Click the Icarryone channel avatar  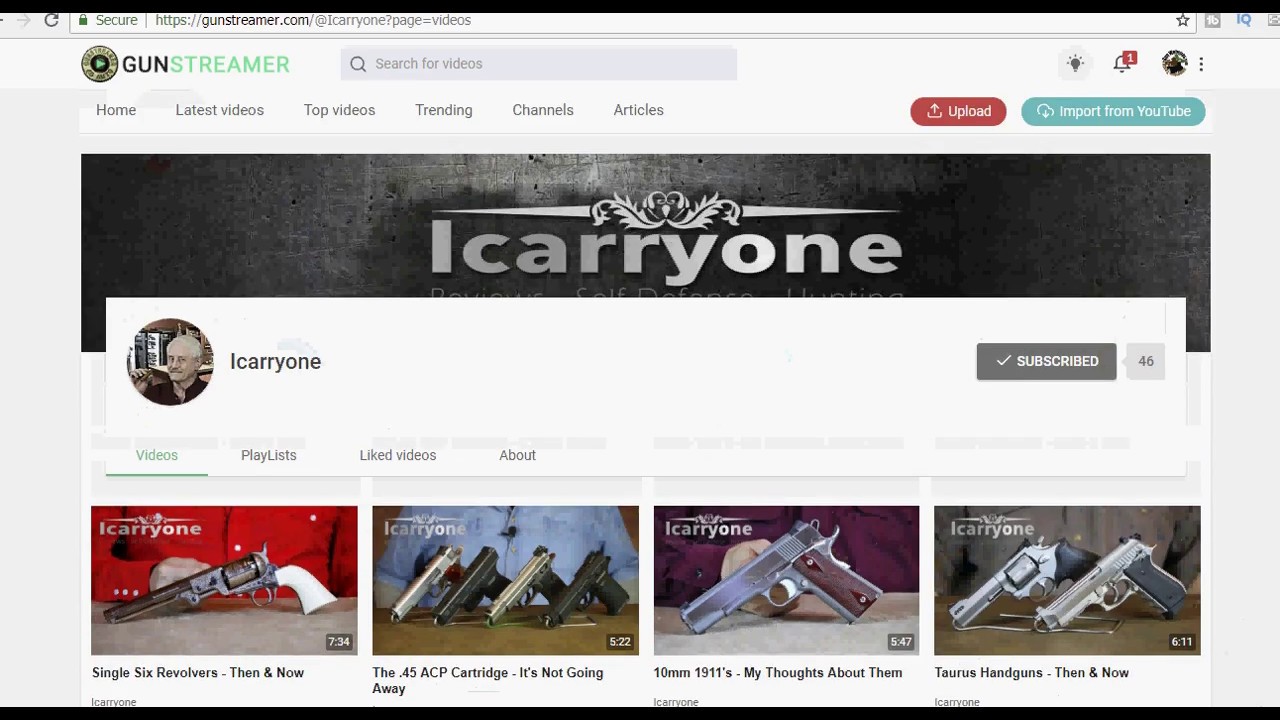click(170, 362)
